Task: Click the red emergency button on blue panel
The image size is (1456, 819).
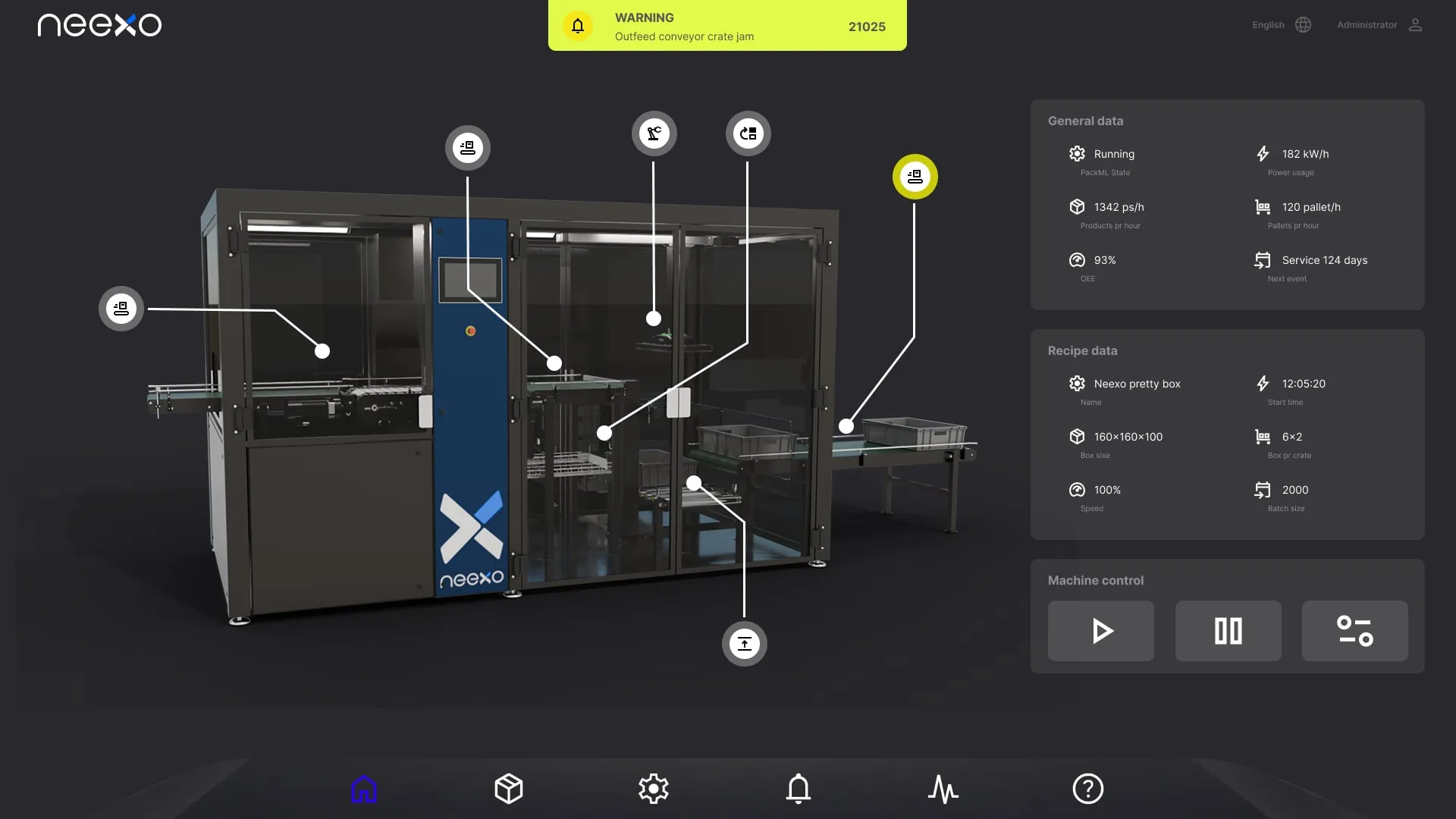Action: [470, 331]
